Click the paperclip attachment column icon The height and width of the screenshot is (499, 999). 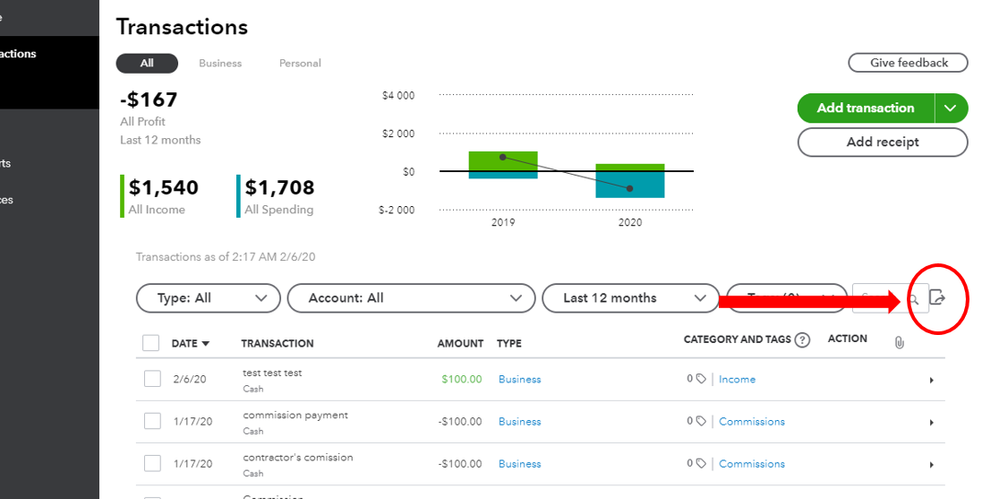coord(899,342)
